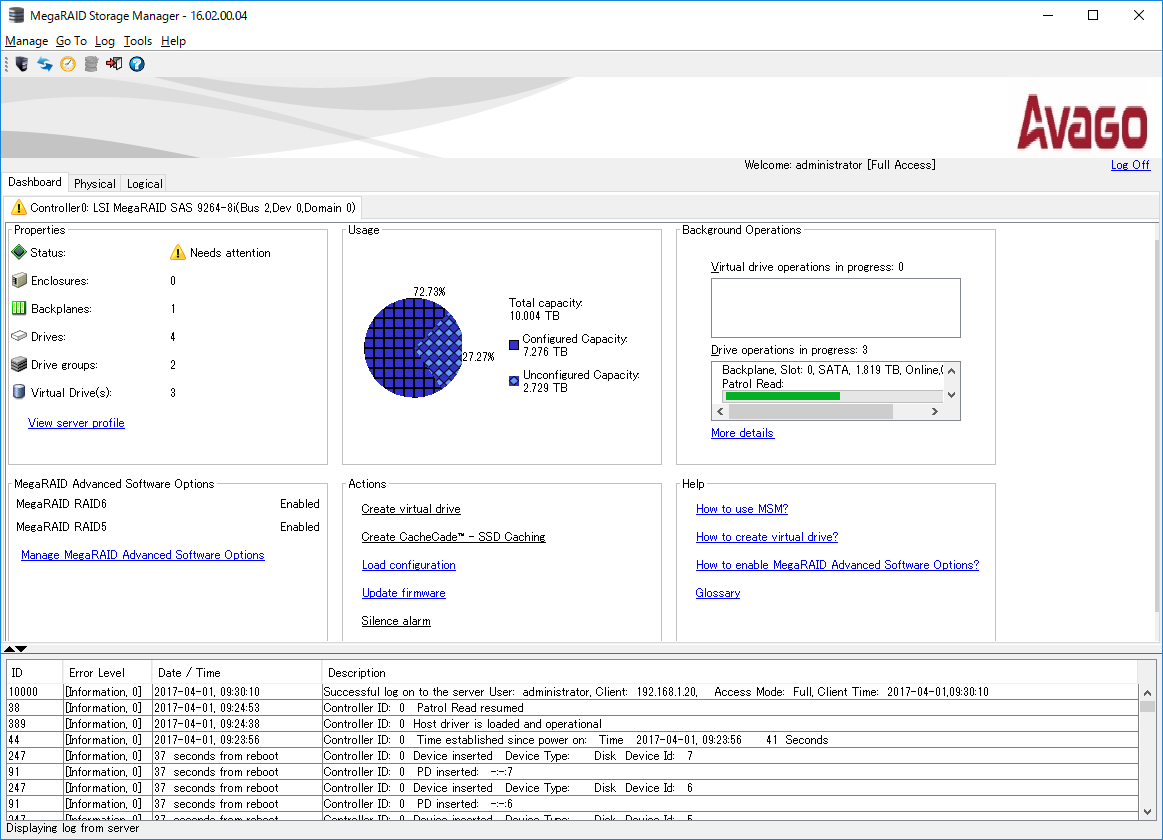Click the usage pie chart
The width and height of the screenshot is (1163, 840).
[x=413, y=348]
